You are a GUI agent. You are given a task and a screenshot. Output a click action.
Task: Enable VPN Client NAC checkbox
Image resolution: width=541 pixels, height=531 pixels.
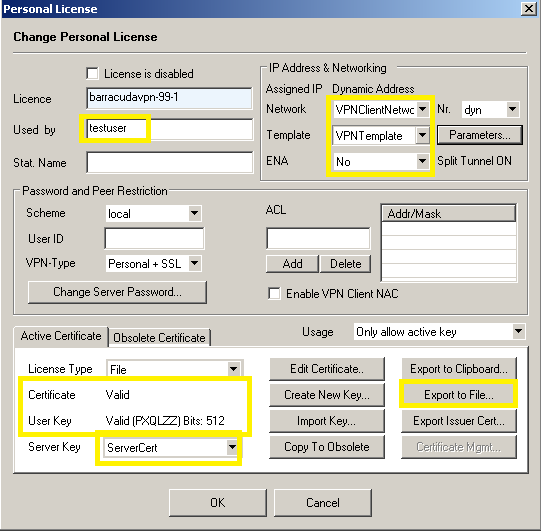[x=274, y=294]
